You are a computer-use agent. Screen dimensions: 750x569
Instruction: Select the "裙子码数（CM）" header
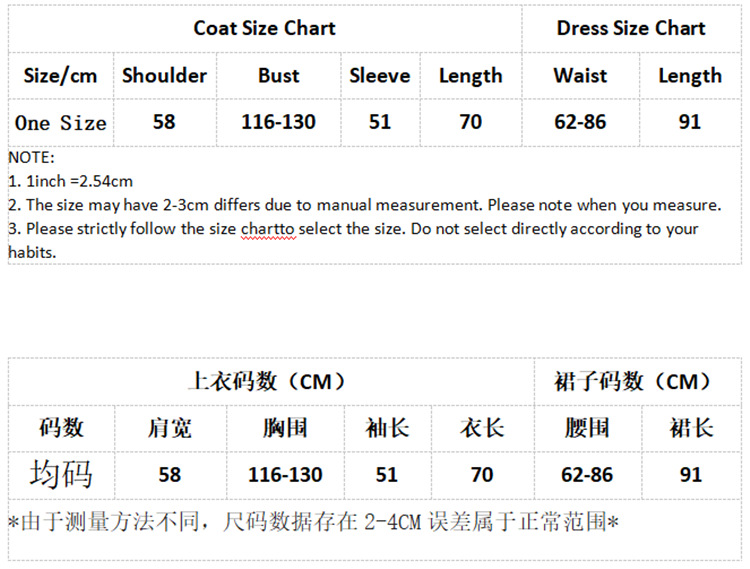click(633, 381)
